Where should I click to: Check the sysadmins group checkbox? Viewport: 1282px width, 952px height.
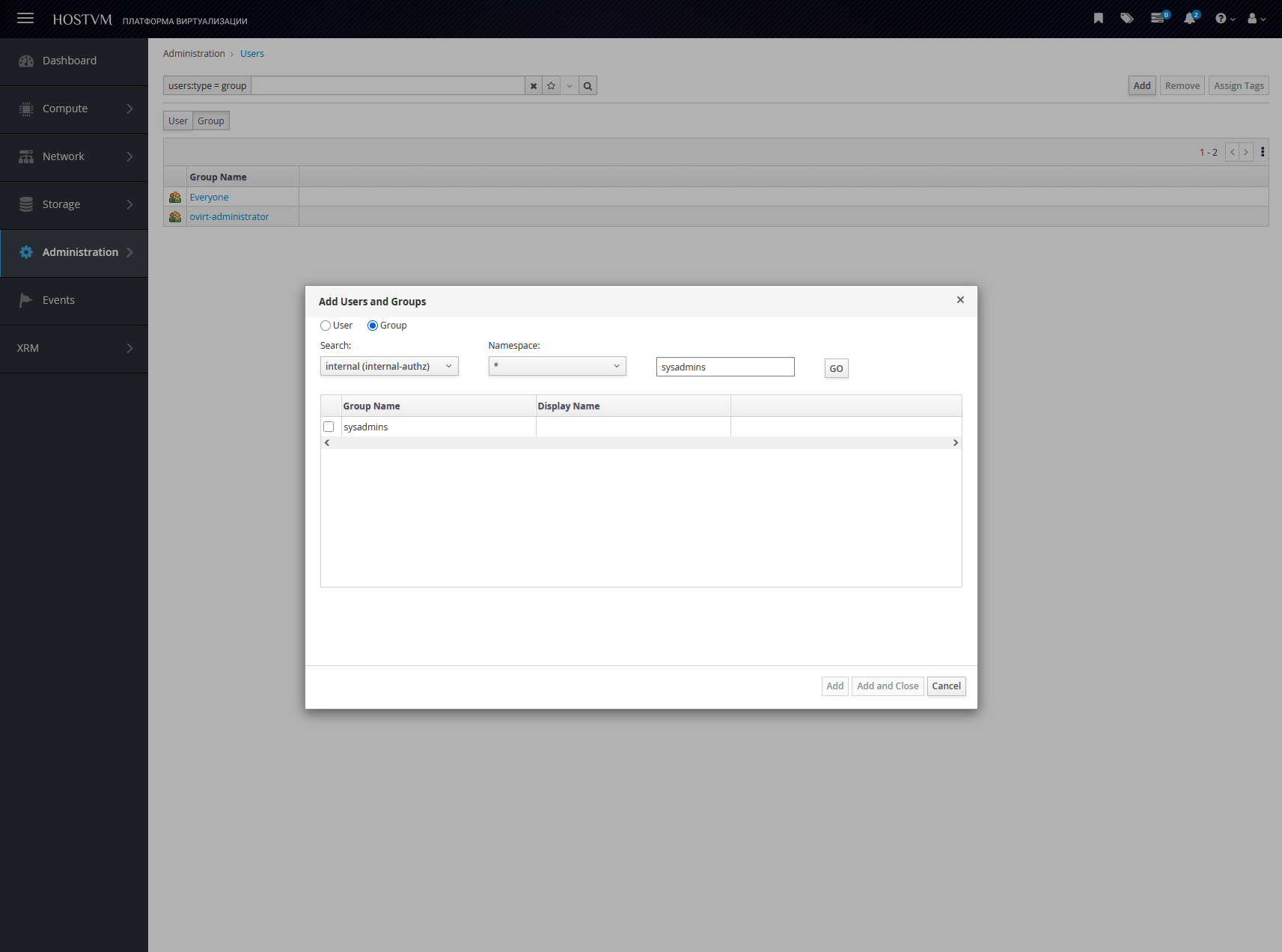coord(329,427)
